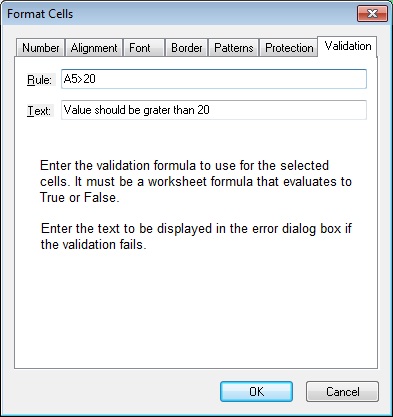This screenshot has width=393, height=417.
Task: Go to the Border tab
Action: (186, 48)
